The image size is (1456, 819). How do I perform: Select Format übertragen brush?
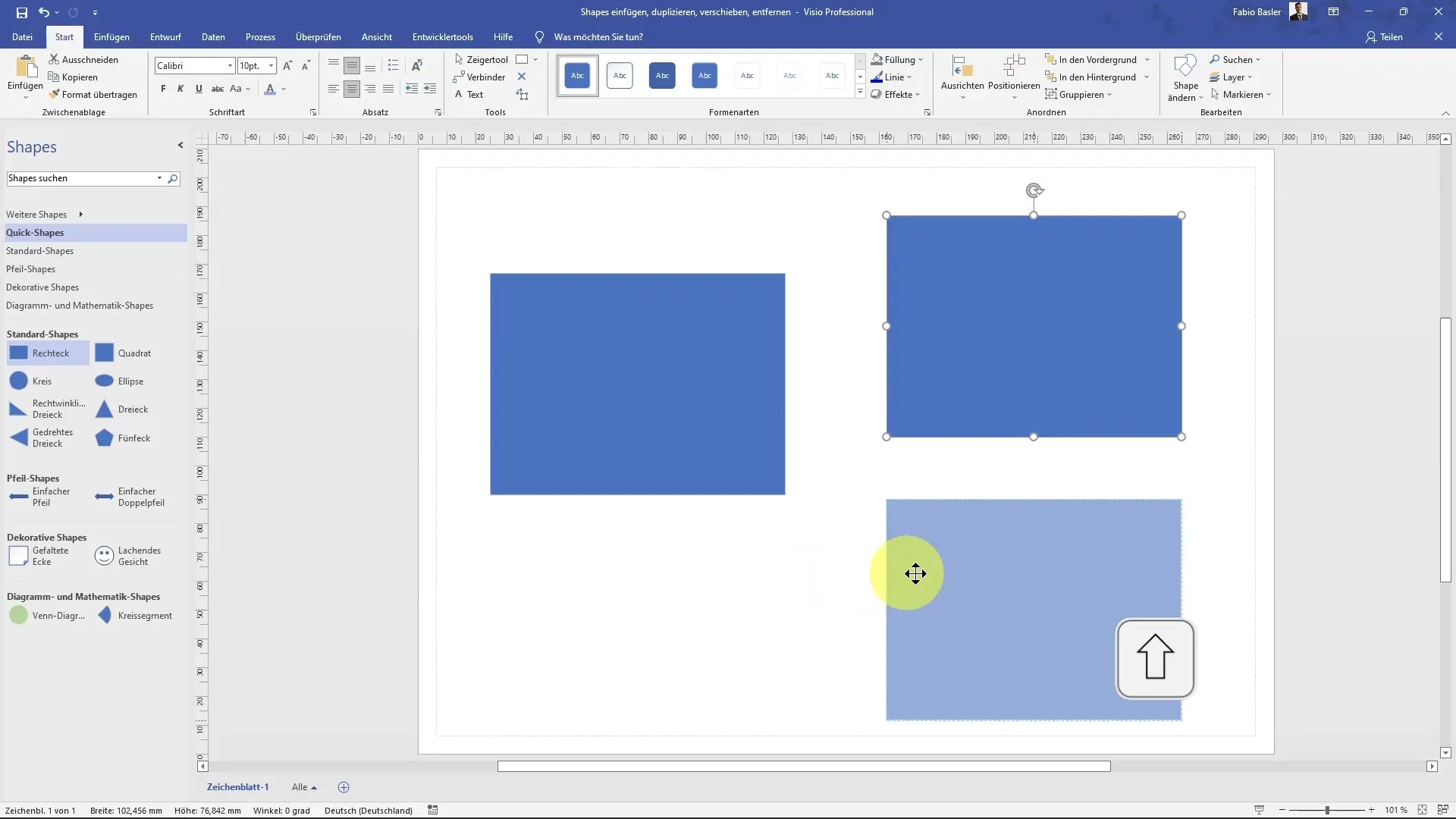point(93,94)
